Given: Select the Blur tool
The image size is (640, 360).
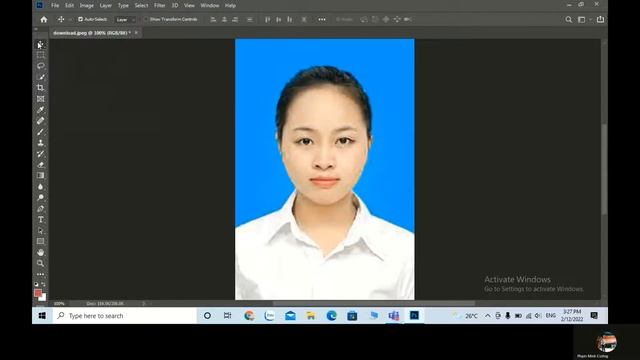Looking at the screenshot, I should pos(40,187).
